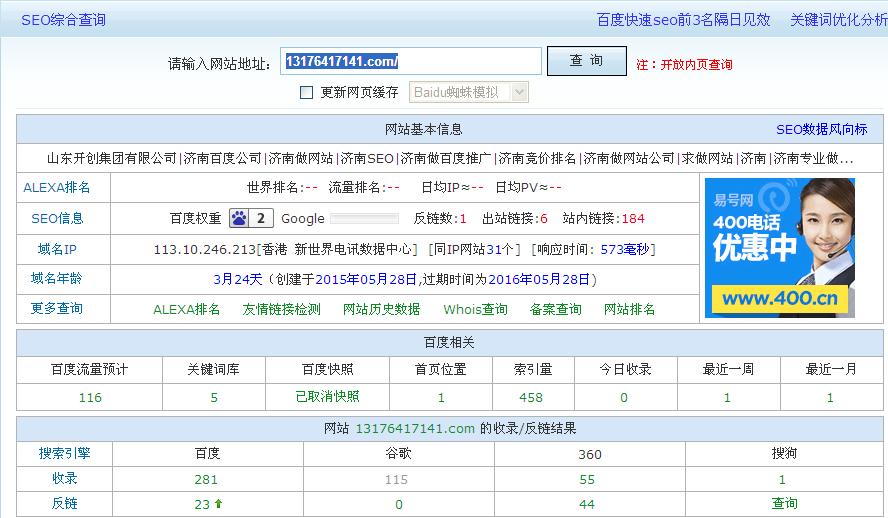This screenshot has height=518, width=888.
Task: Click Baidu 收录 count 281
Action: point(206,480)
